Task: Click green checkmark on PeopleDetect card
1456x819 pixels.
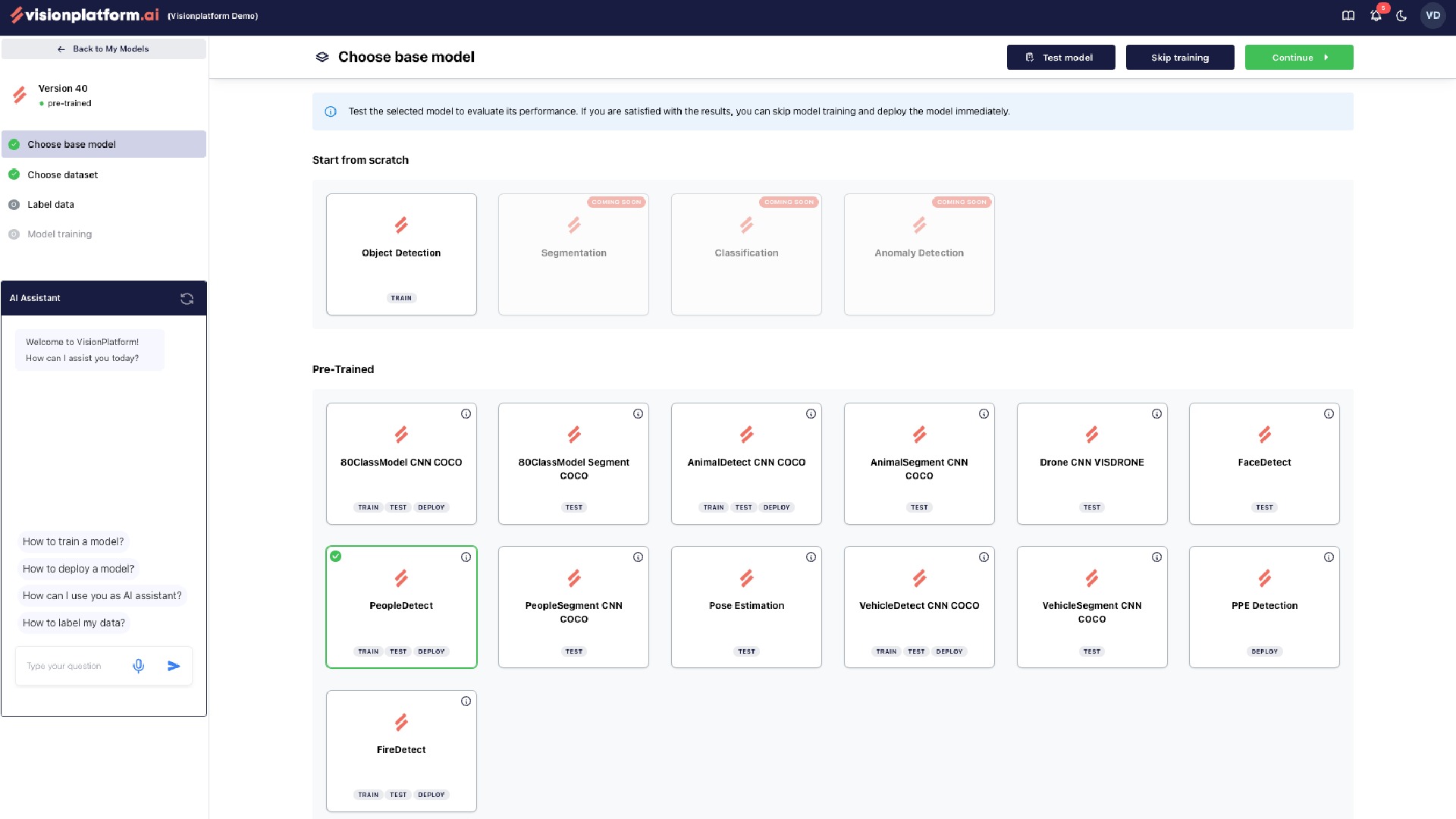Action: [336, 557]
